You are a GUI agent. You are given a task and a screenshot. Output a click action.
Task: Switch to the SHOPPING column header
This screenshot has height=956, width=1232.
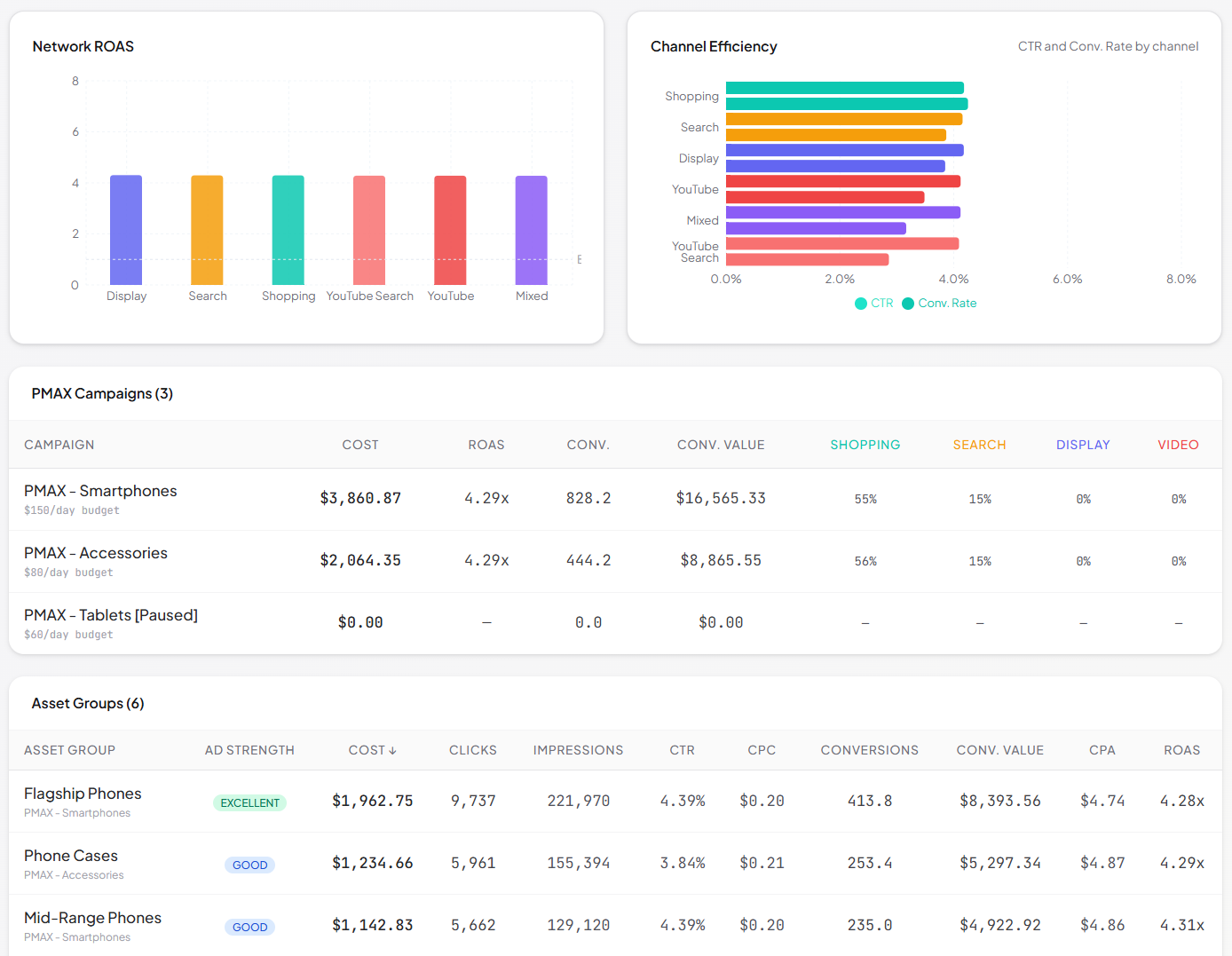tap(865, 444)
